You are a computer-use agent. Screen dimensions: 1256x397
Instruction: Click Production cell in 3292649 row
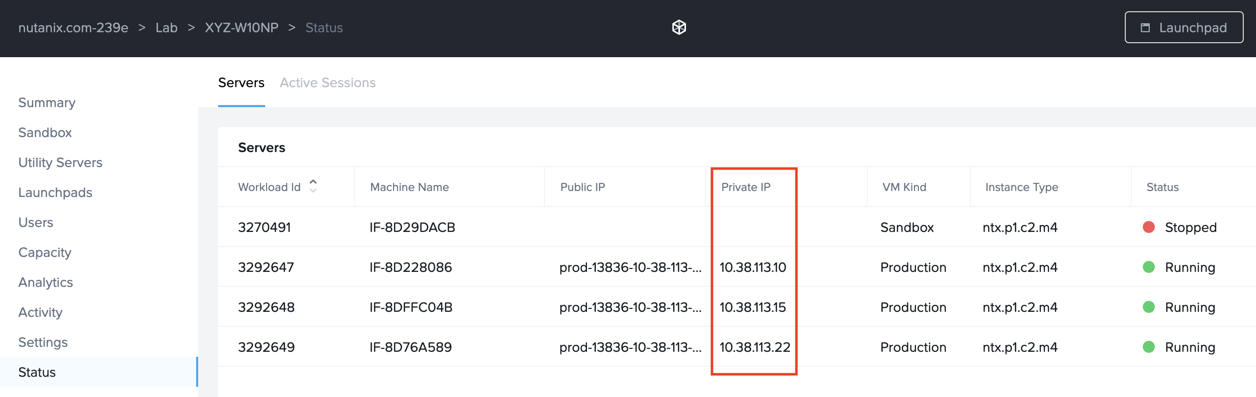(913, 347)
